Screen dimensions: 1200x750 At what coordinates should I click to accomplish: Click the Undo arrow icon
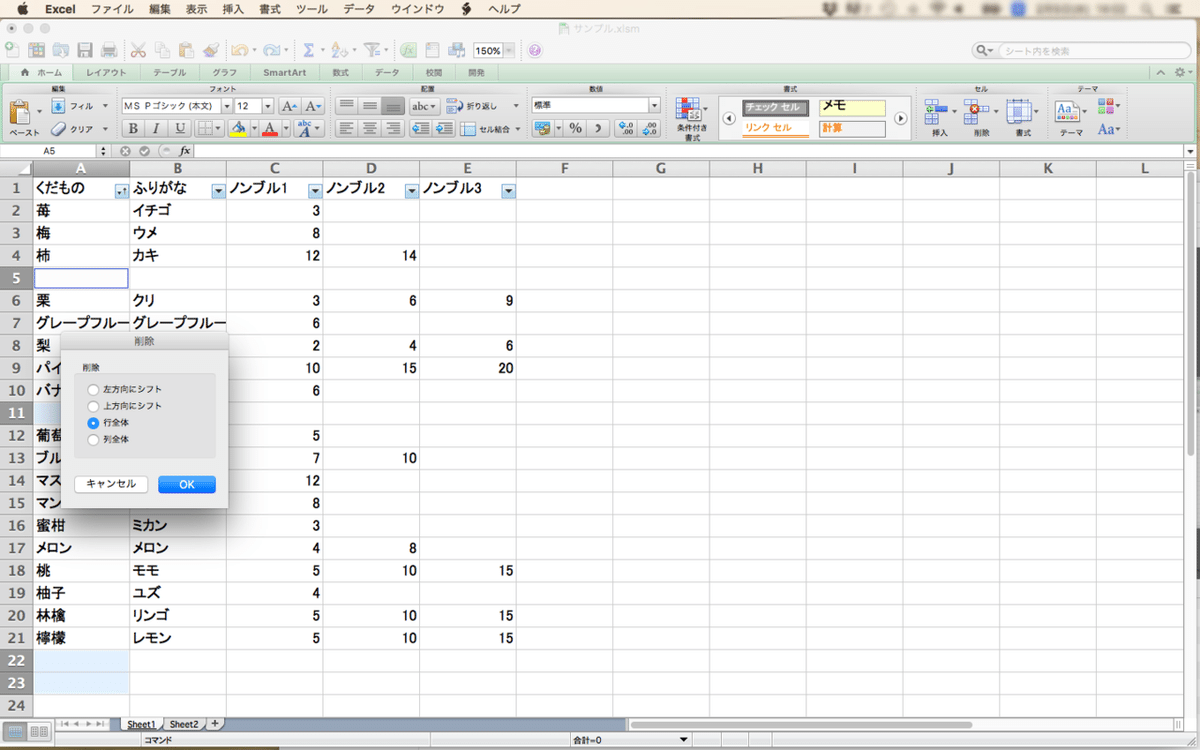click(x=240, y=49)
